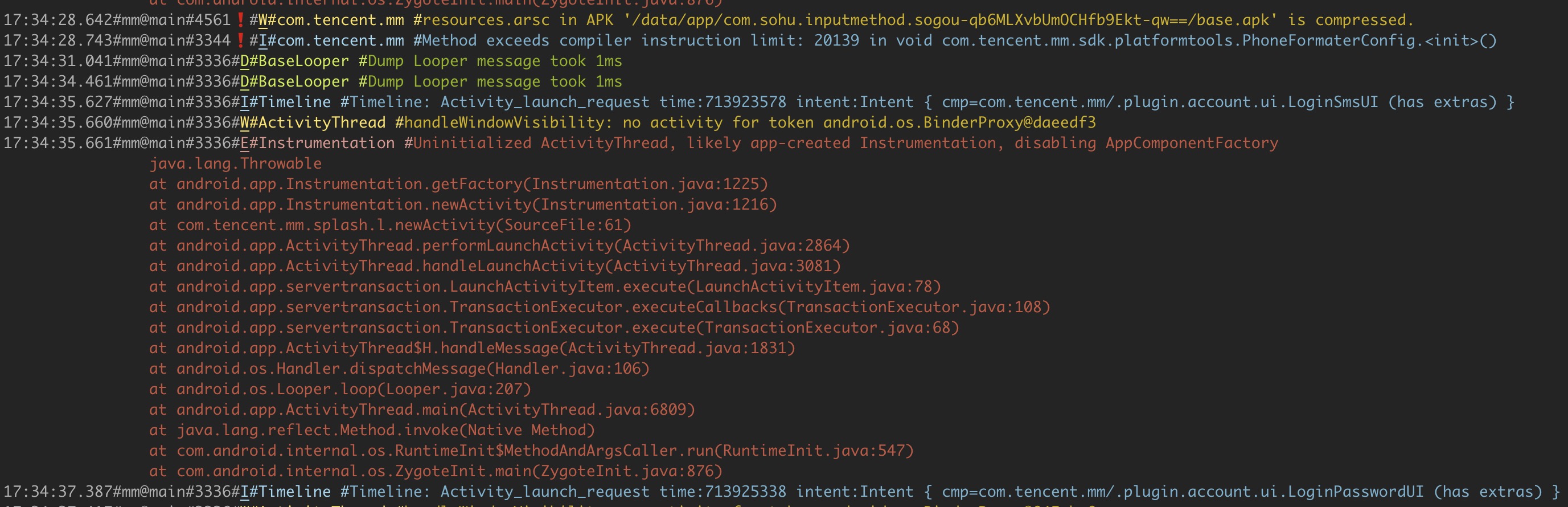
Task: Click the Timeline line with LoginPasswordUI intent
Action: point(782,492)
